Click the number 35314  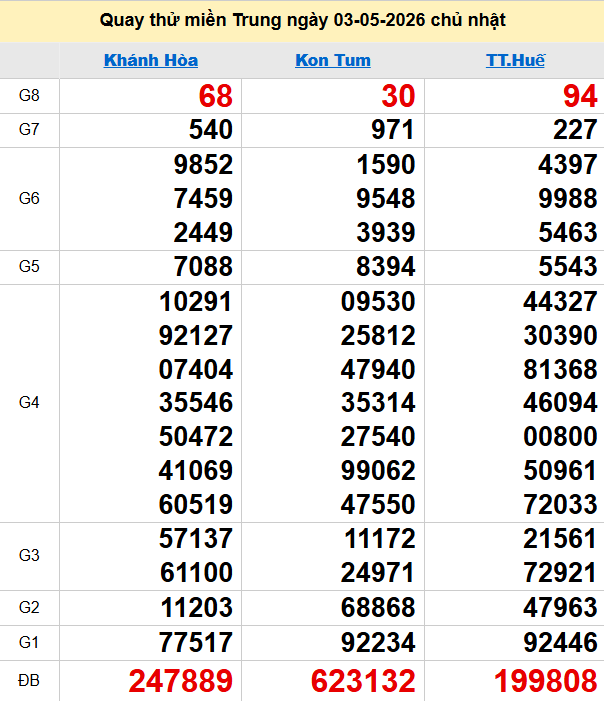coord(378,403)
